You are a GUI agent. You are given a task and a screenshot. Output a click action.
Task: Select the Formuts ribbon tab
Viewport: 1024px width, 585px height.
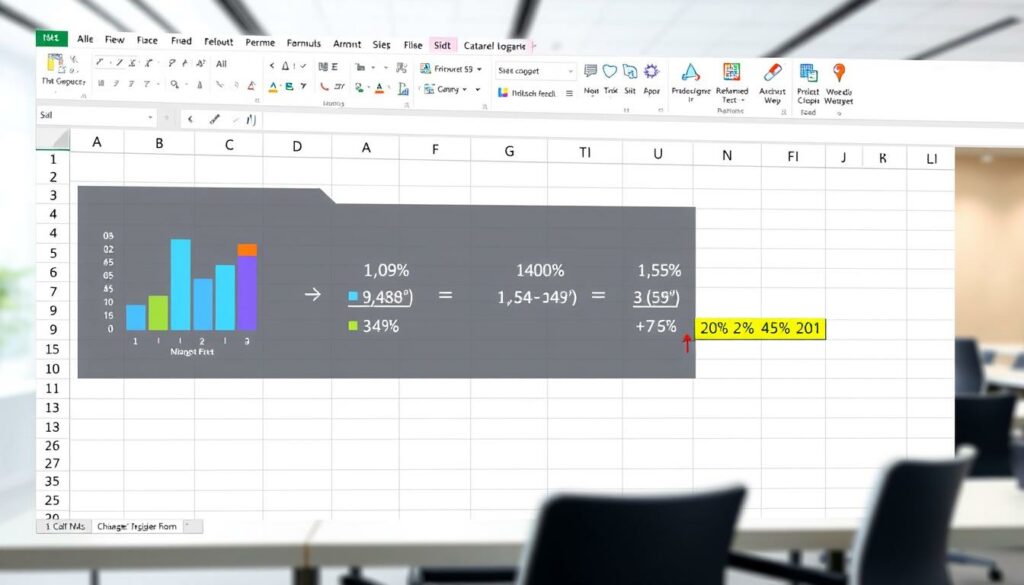304,43
